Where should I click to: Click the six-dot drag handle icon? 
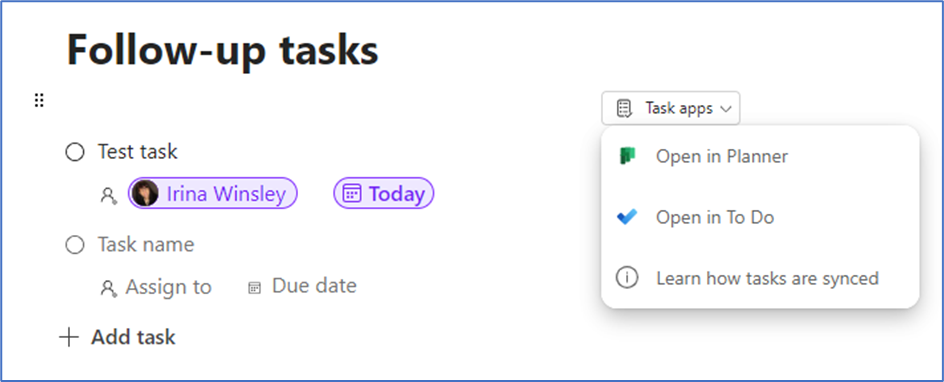tap(39, 100)
